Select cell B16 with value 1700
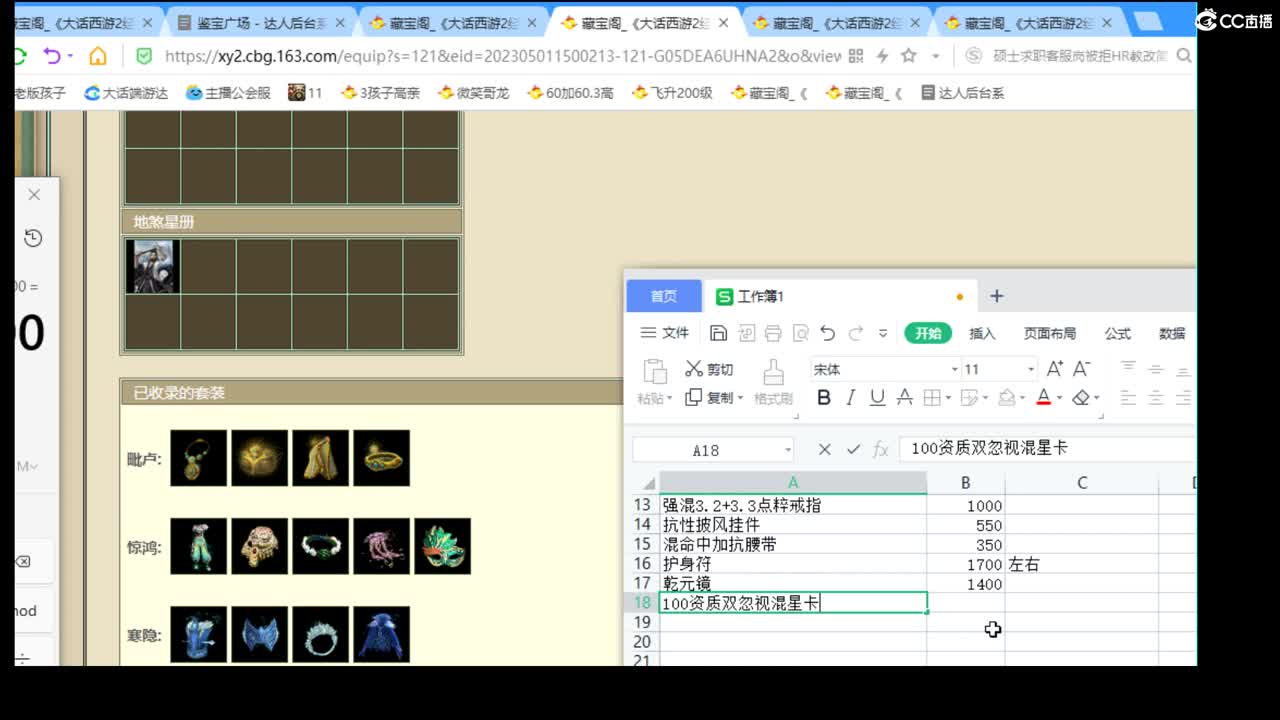The width and height of the screenshot is (1280, 720). click(966, 564)
